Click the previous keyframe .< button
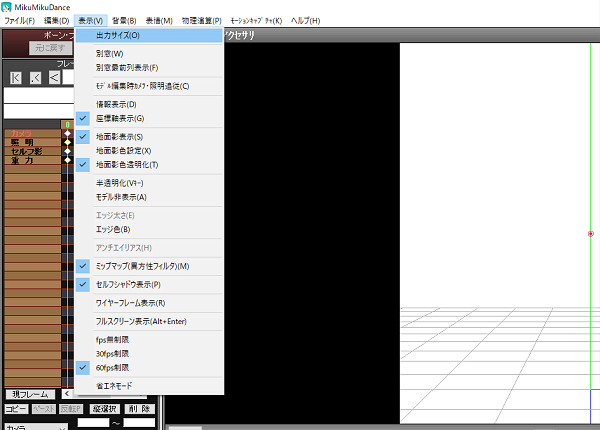The width and height of the screenshot is (600, 430). 35,78
